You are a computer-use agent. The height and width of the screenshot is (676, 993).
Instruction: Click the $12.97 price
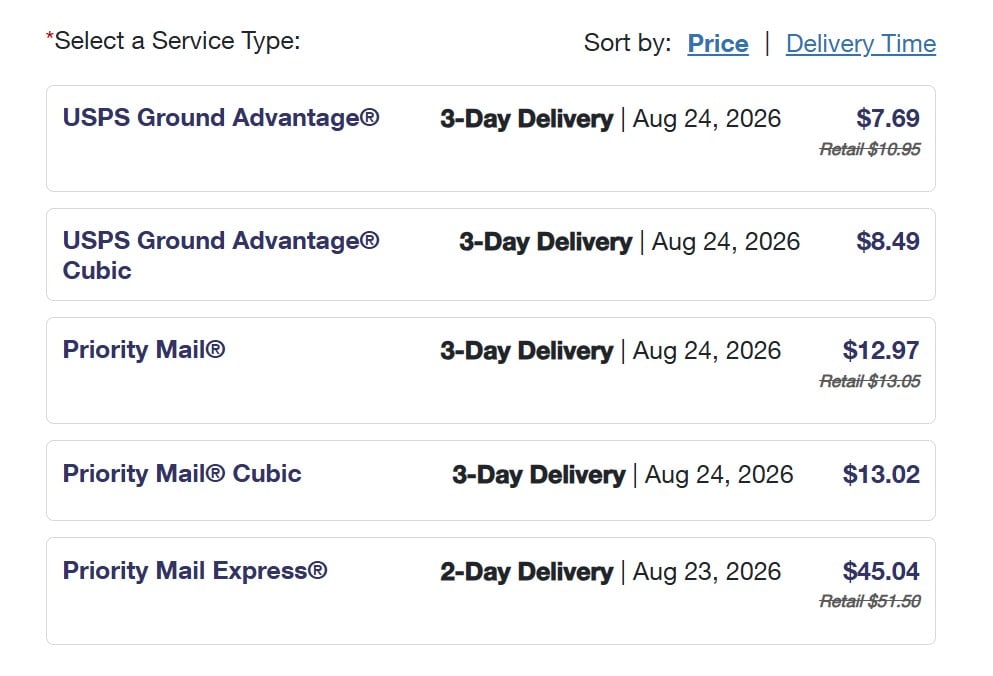point(881,350)
